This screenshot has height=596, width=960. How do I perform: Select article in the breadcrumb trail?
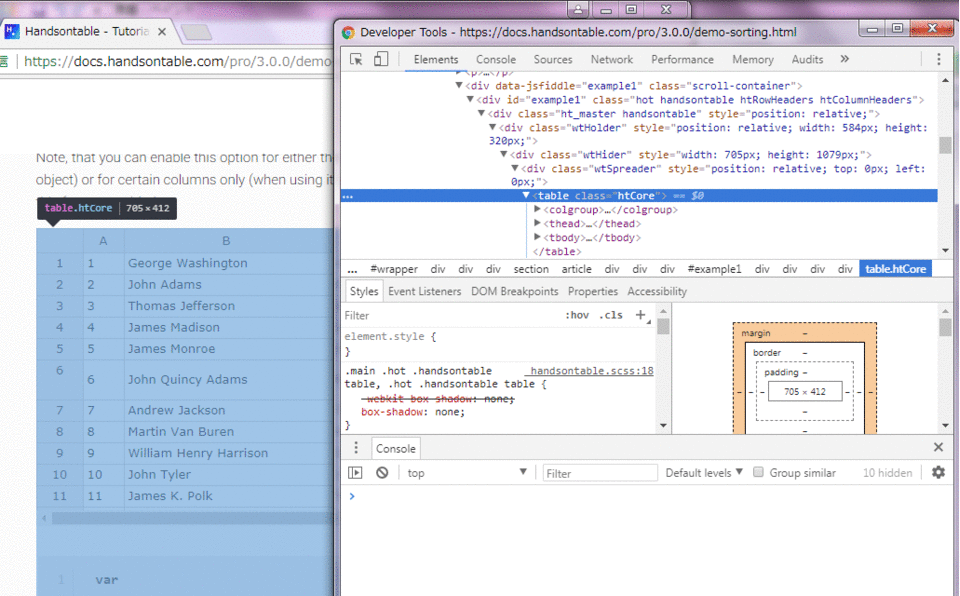click(576, 269)
